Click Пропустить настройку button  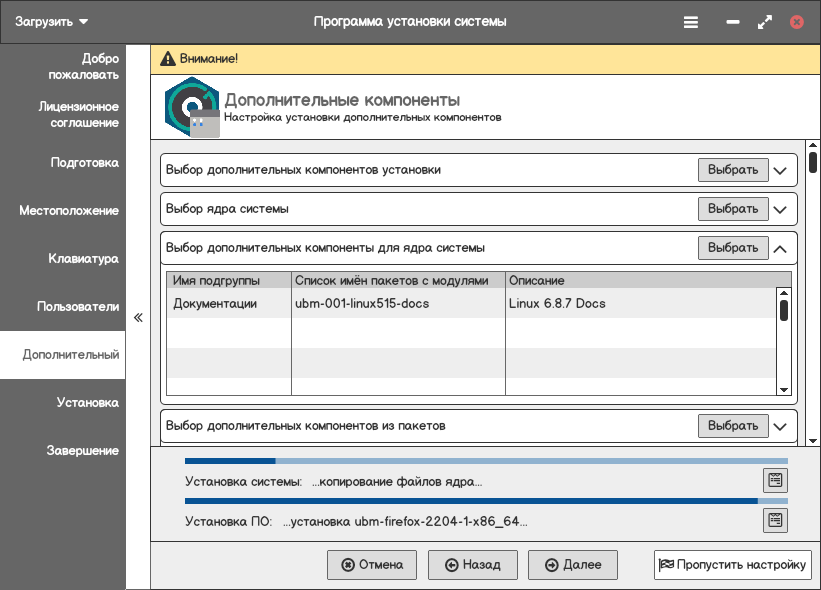pos(732,565)
